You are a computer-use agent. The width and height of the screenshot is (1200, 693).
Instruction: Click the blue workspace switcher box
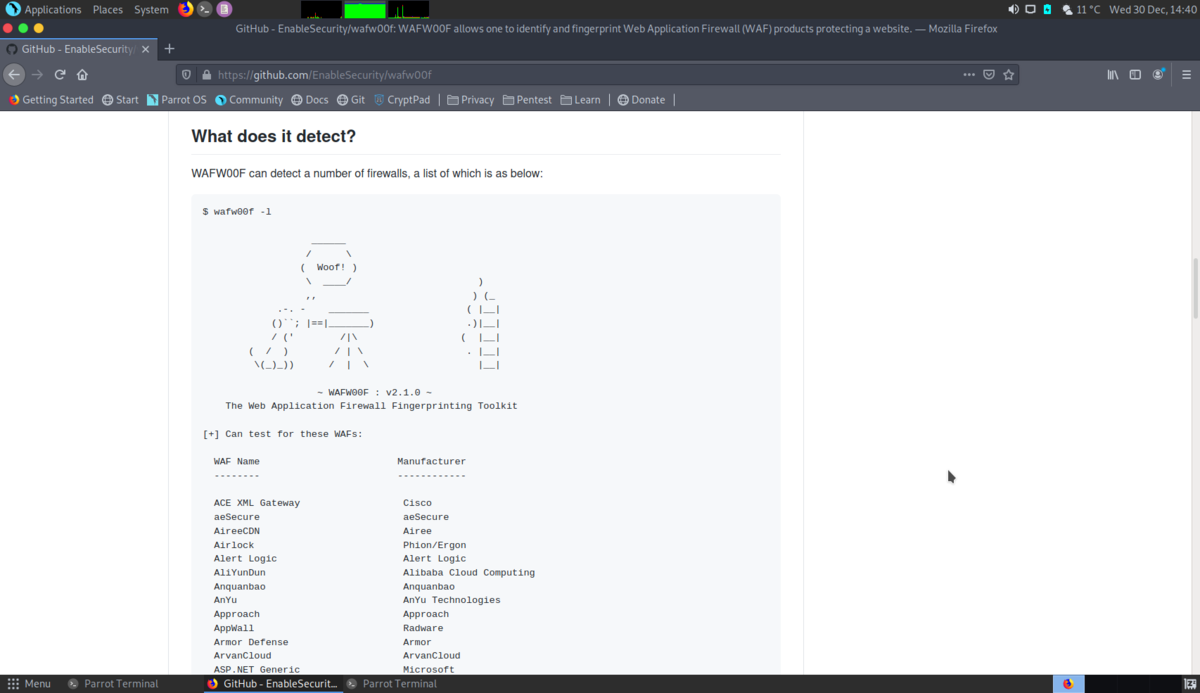click(1069, 684)
